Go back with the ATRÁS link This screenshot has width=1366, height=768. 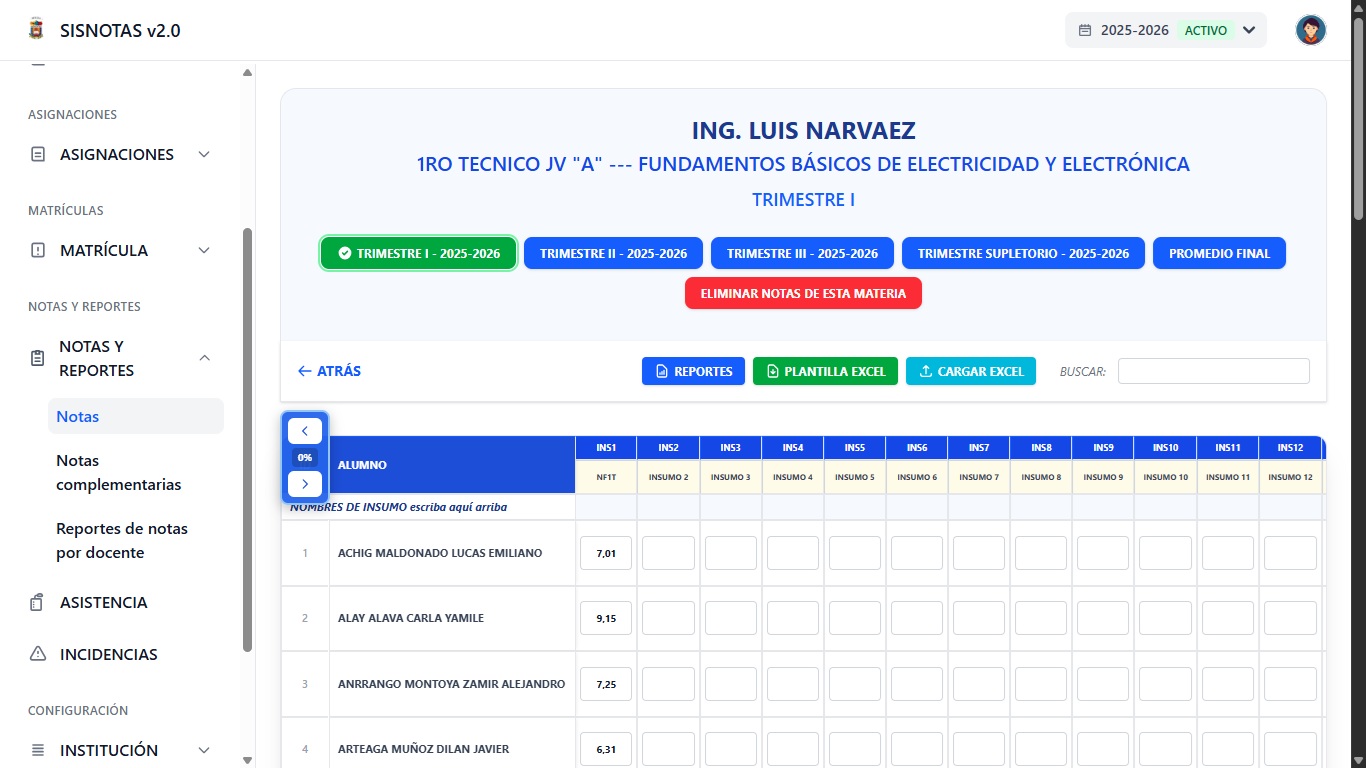coord(329,371)
